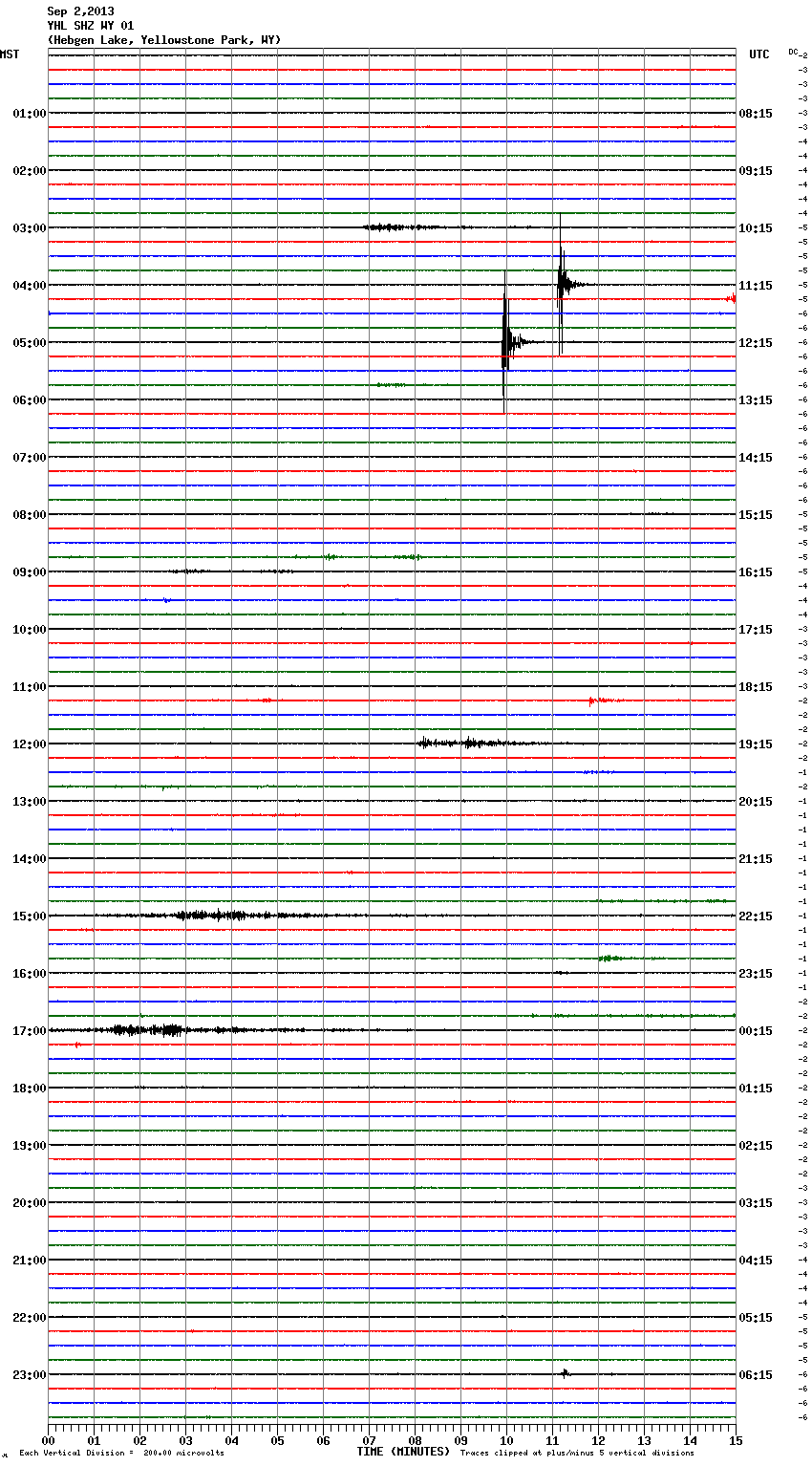812x1466 pixels.
Task: Click the 16:15 UTC time label
Action: (756, 572)
